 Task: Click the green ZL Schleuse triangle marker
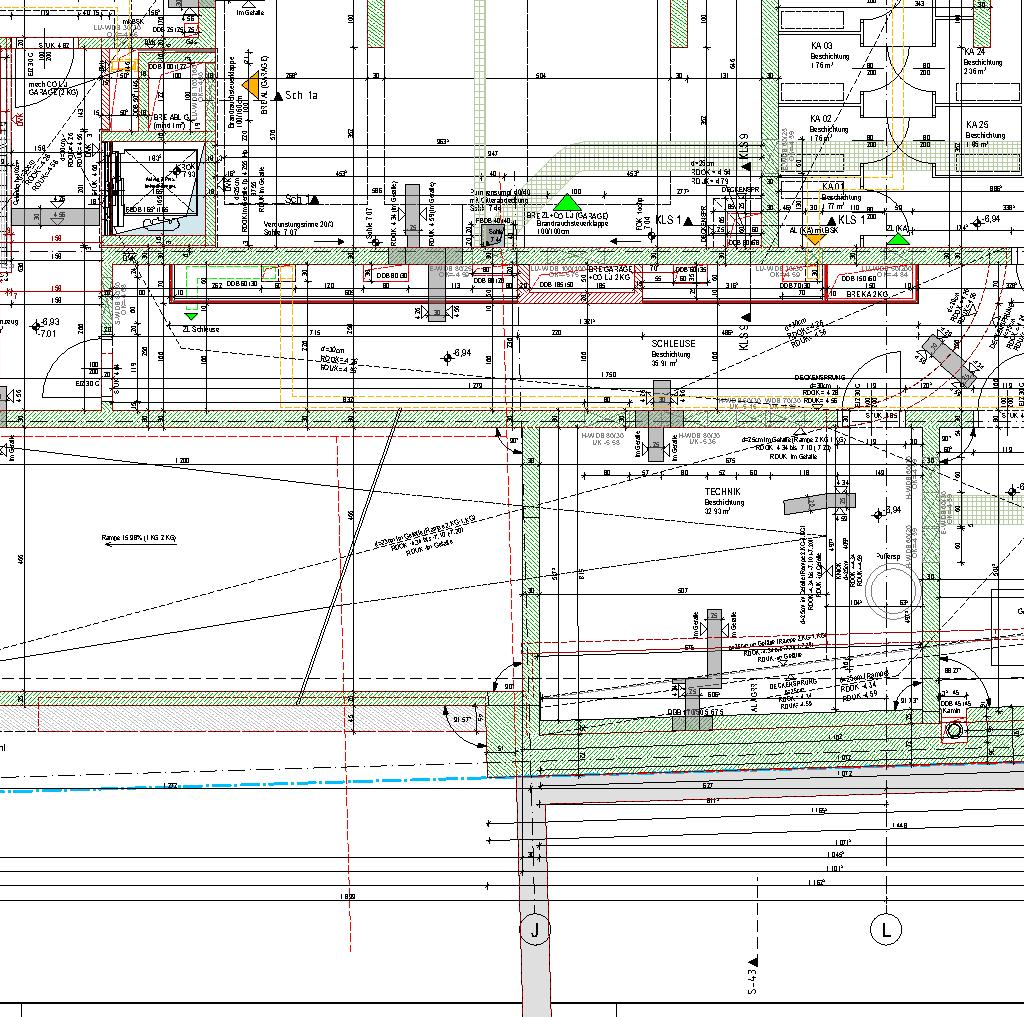[191, 317]
